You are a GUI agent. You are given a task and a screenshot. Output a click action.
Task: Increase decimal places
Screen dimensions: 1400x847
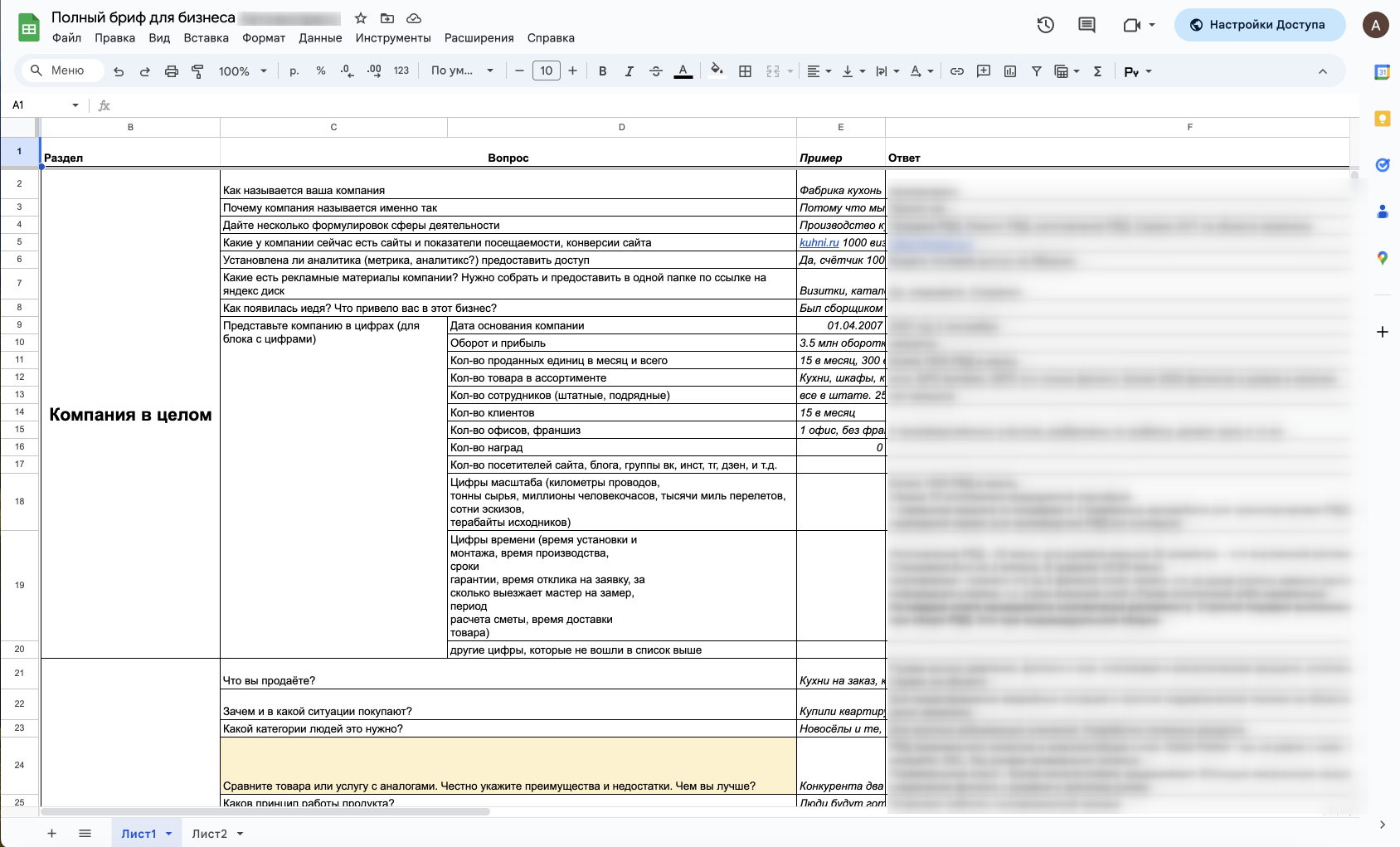[x=374, y=71]
